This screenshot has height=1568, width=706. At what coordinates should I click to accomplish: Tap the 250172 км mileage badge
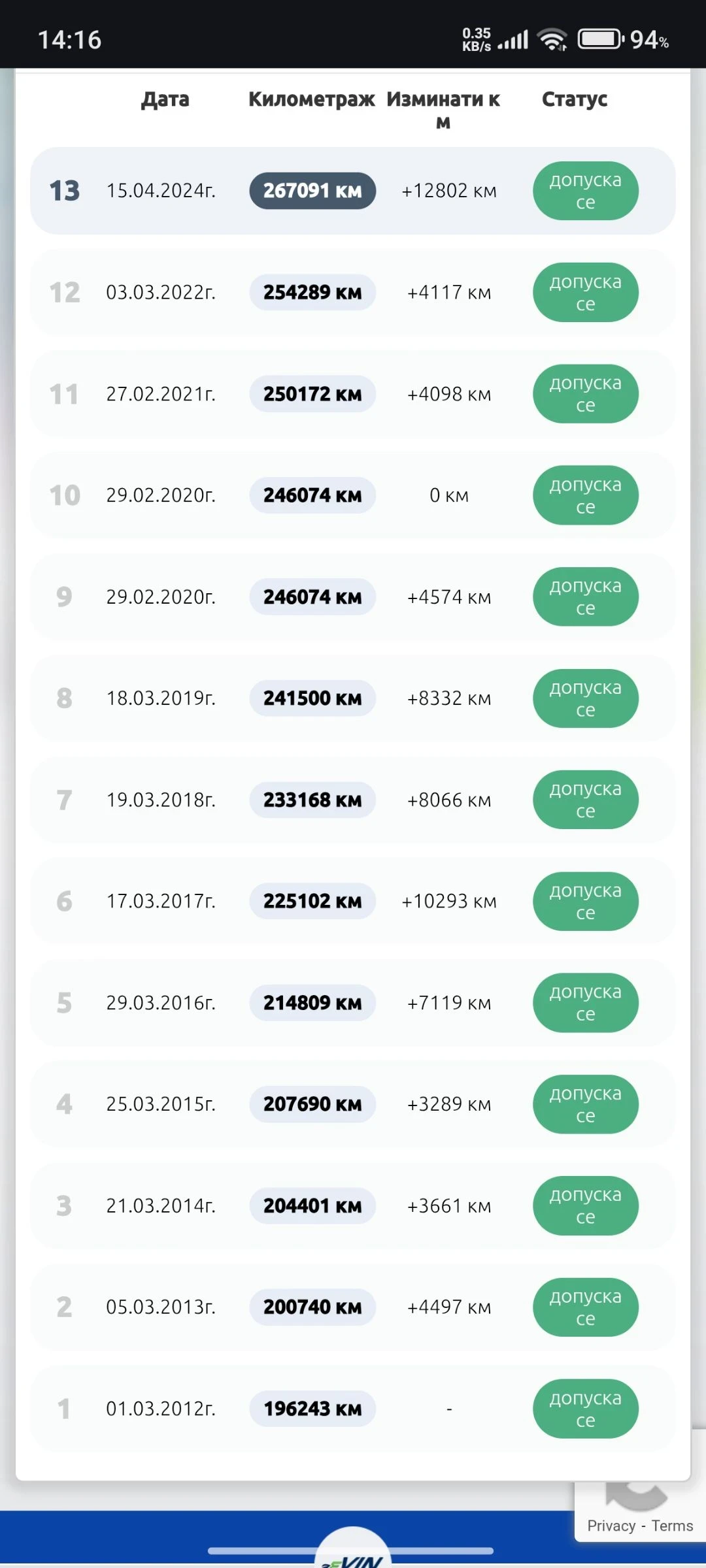(312, 394)
